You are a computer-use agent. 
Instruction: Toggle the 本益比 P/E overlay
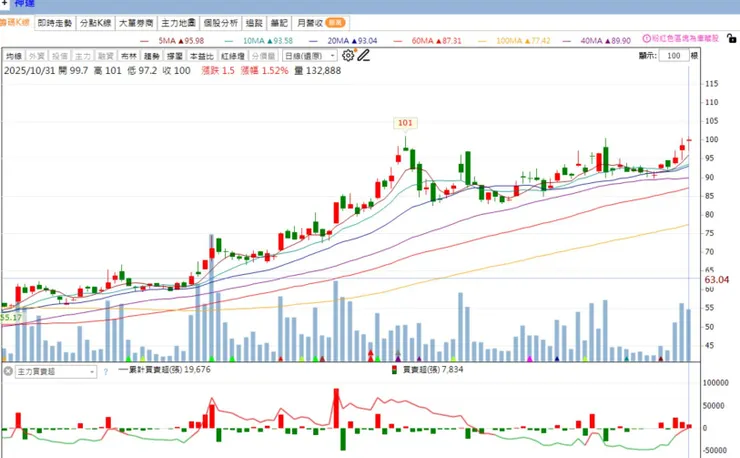click(x=202, y=56)
